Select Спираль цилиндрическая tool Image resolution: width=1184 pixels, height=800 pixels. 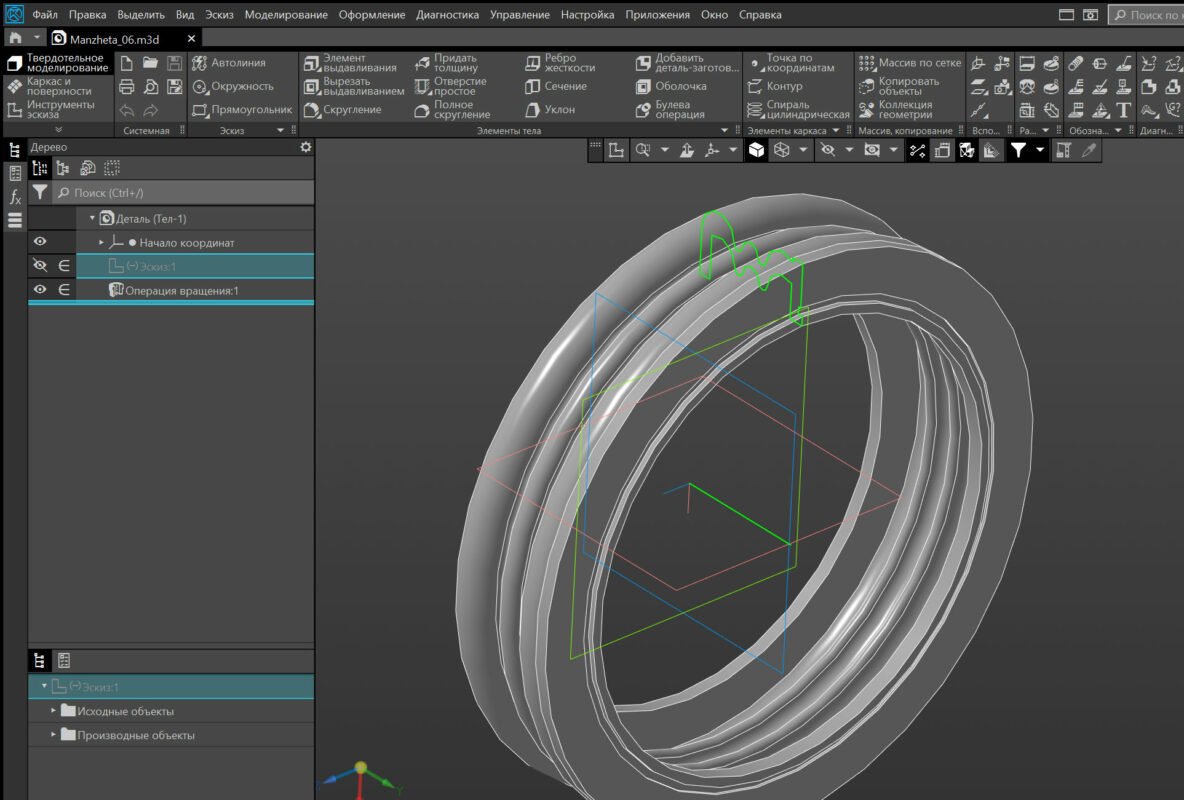click(798, 110)
